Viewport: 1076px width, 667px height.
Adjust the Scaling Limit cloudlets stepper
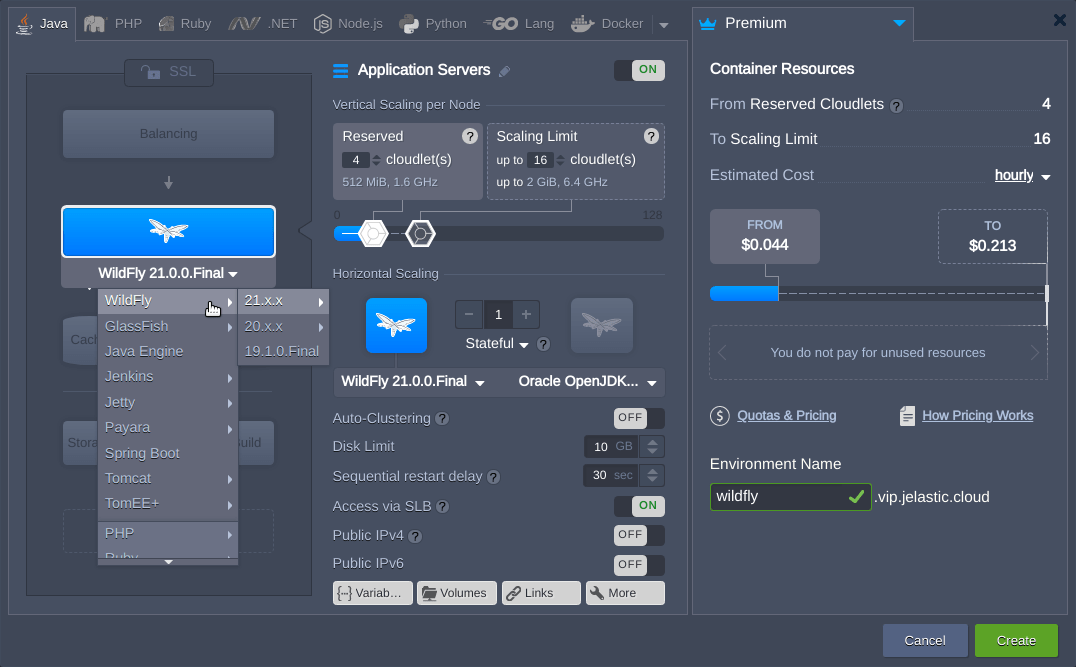(561, 160)
